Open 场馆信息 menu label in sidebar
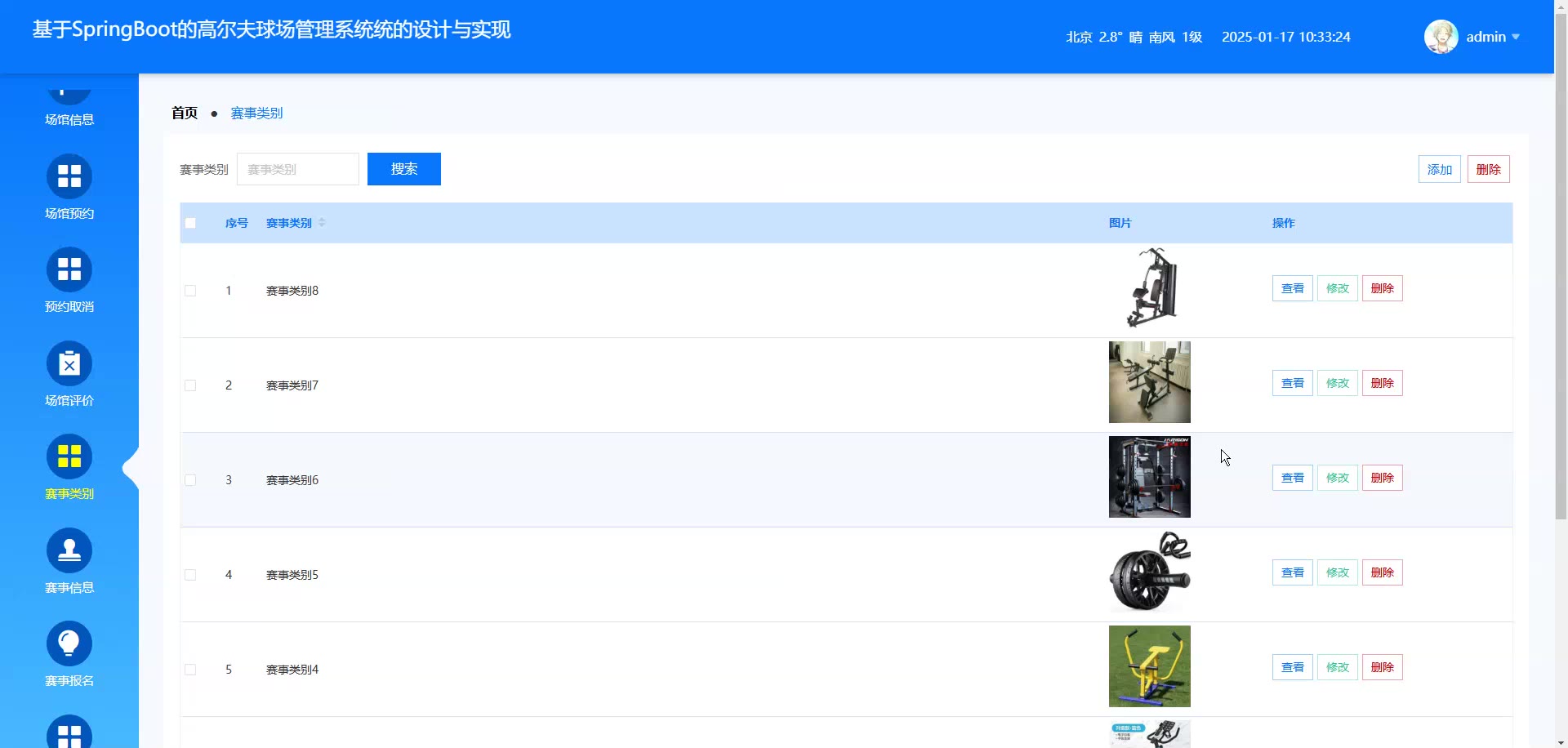Image resolution: width=1568 pixels, height=748 pixels. click(69, 119)
